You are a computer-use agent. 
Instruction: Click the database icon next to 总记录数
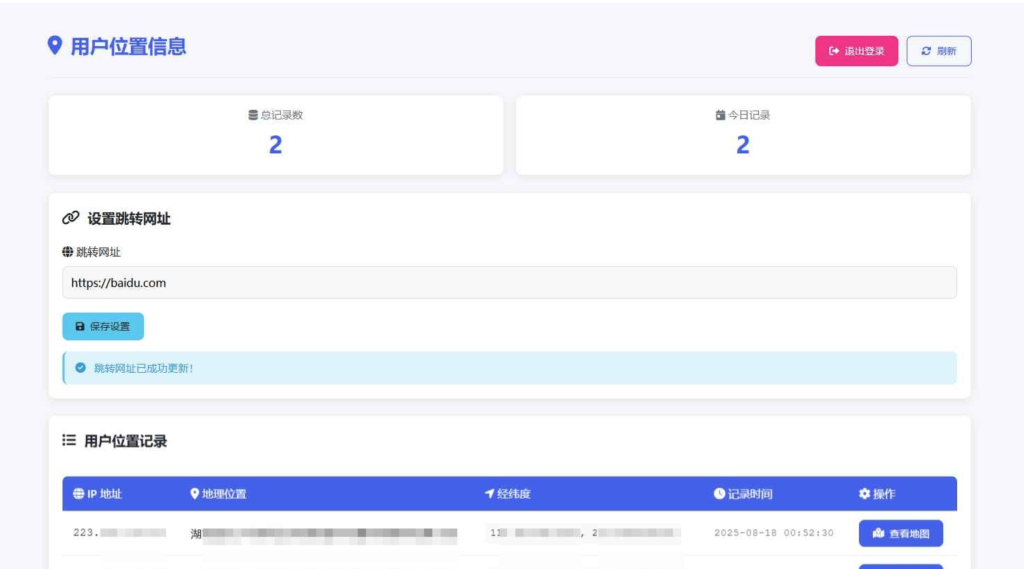[x=253, y=115]
